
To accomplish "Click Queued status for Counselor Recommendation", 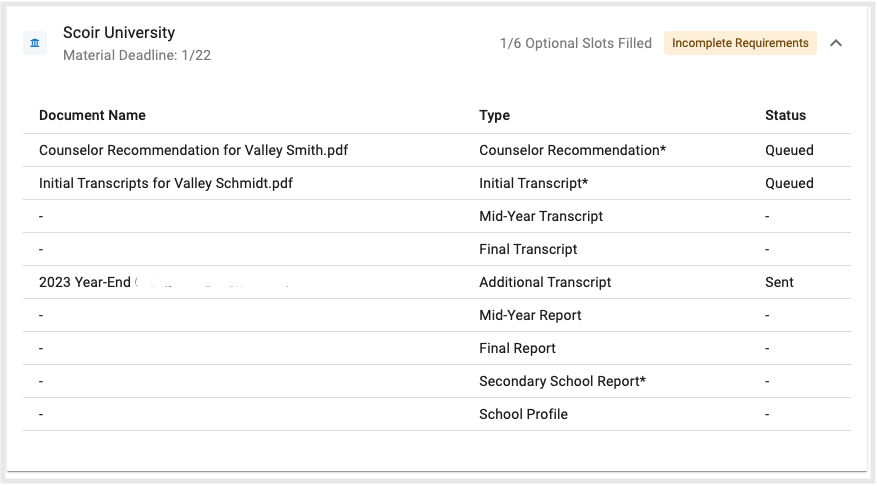I will [x=789, y=151].
